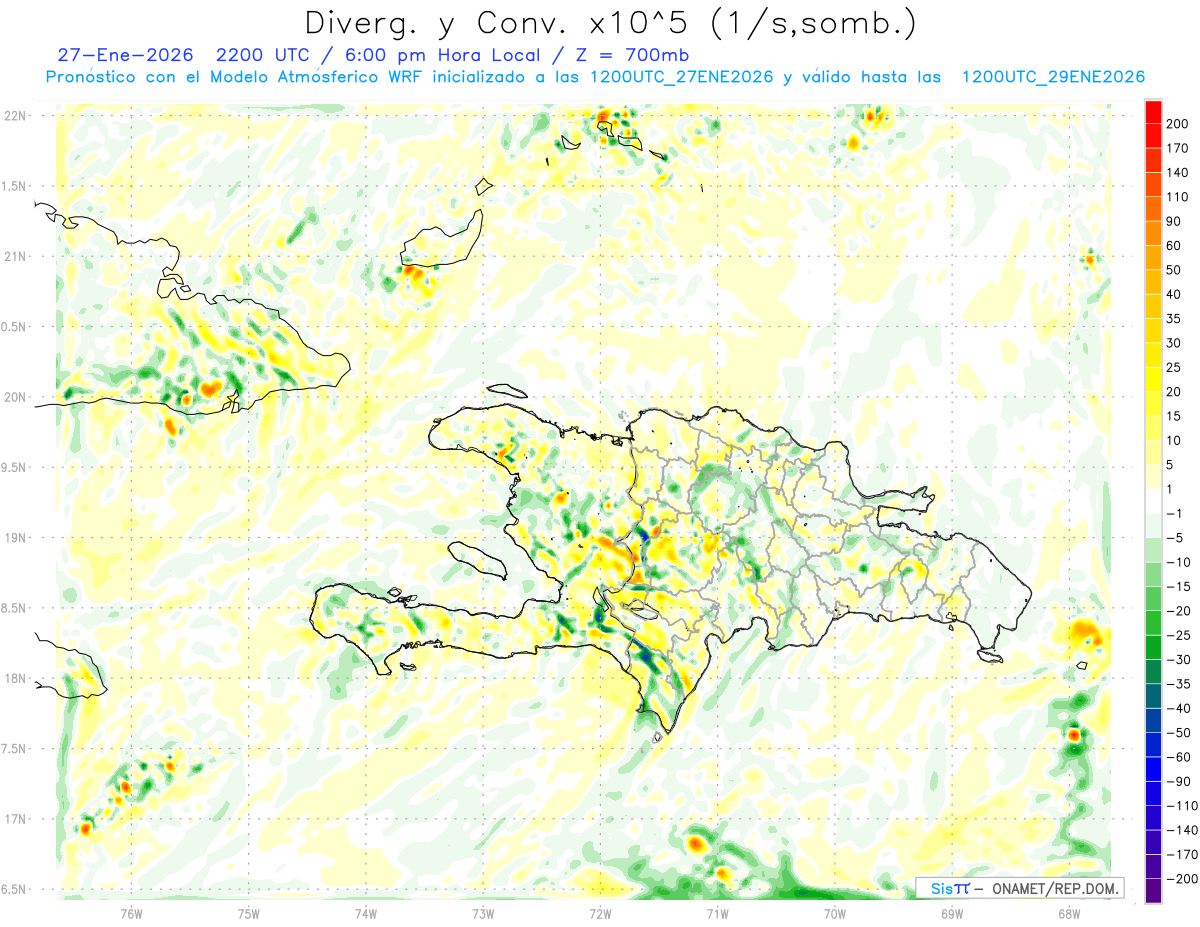Click the '21N' latitude axis label
Image resolution: width=1200 pixels, height=927 pixels.
(14, 256)
